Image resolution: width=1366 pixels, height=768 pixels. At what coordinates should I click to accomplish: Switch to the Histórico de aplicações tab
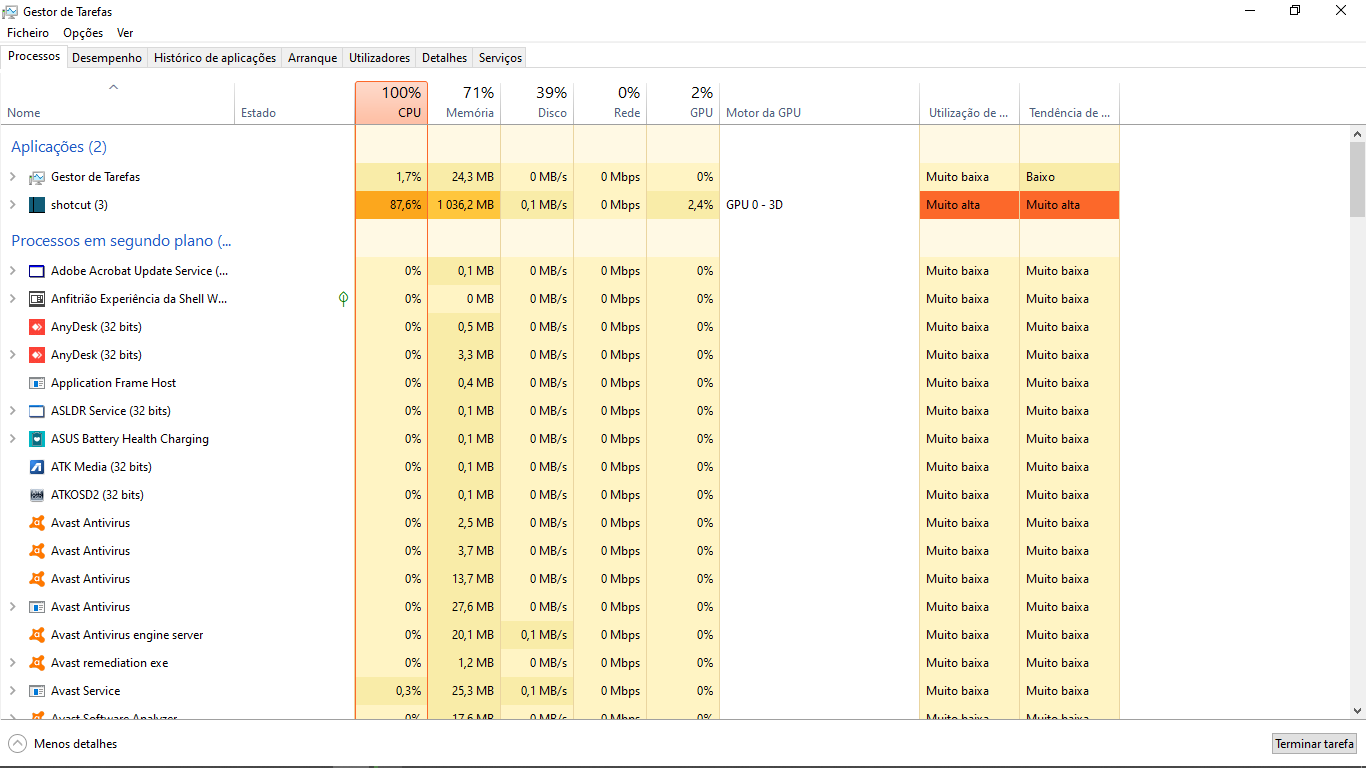(x=215, y=58)
